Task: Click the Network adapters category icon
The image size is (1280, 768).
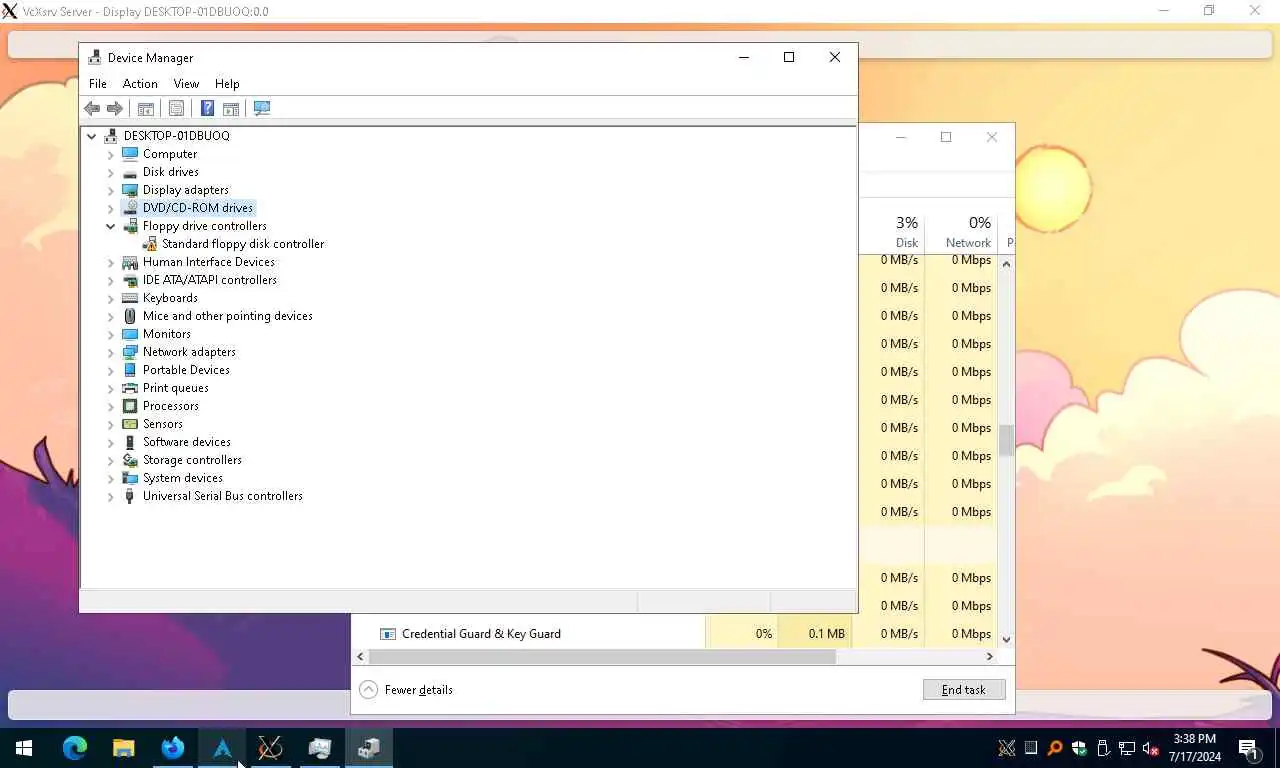Action: tap(130, 352)
